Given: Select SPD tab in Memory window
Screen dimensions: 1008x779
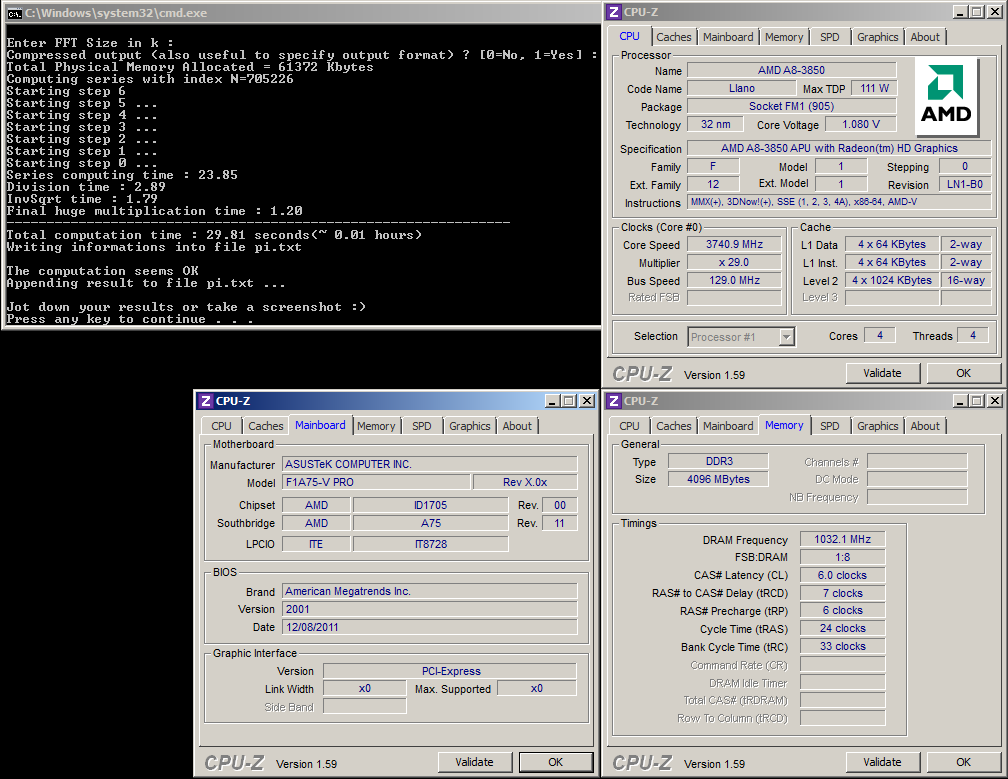Looking at the screenshot, I should tap(829, 426).
